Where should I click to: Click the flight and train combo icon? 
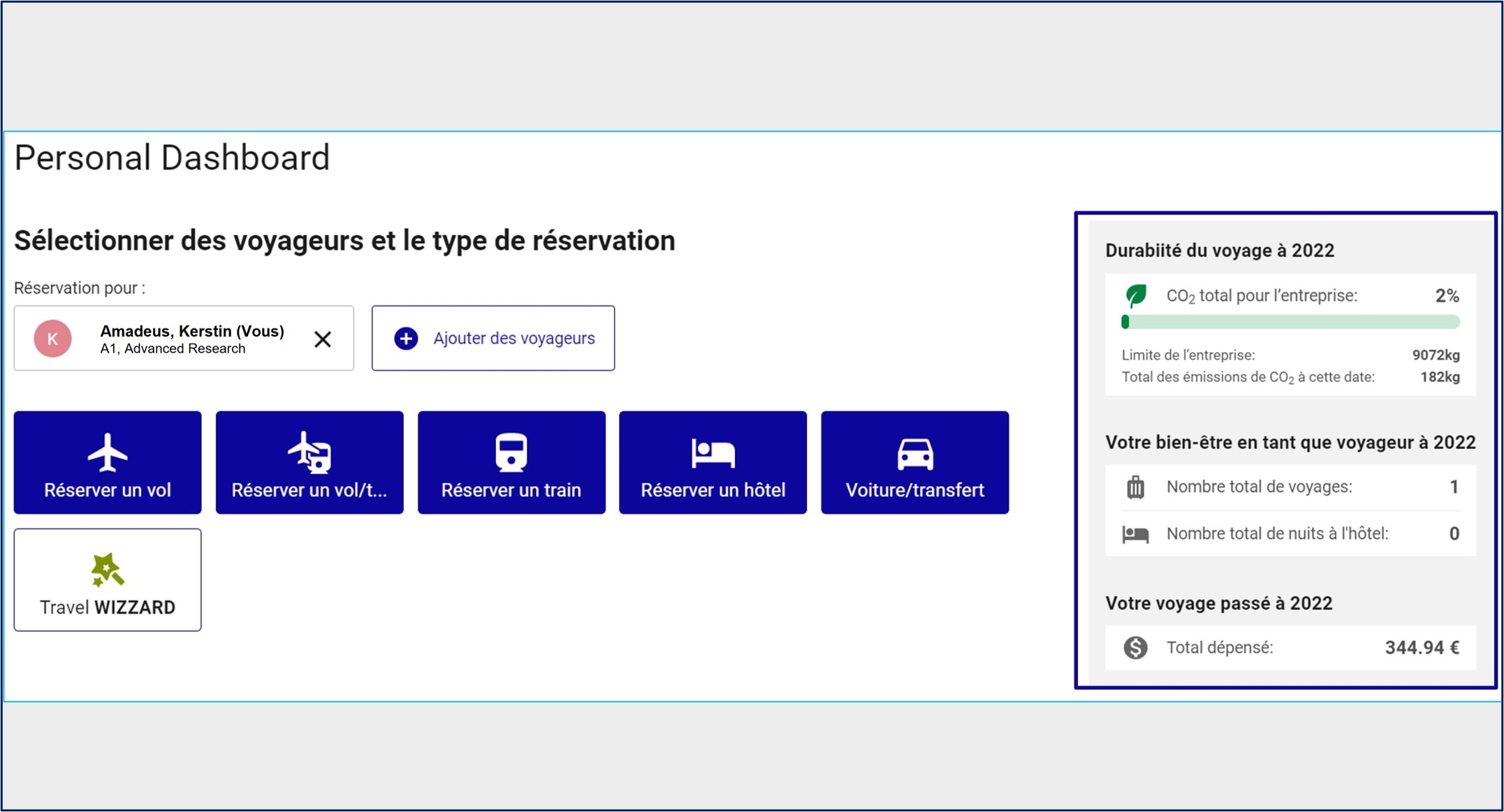(x=309, y=452)
